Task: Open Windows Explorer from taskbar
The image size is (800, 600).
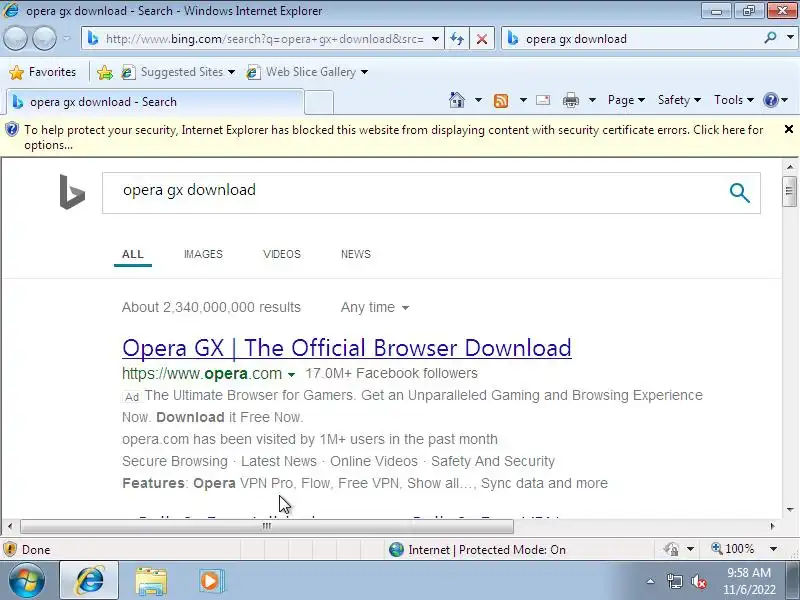Action: tap(151, 581)
